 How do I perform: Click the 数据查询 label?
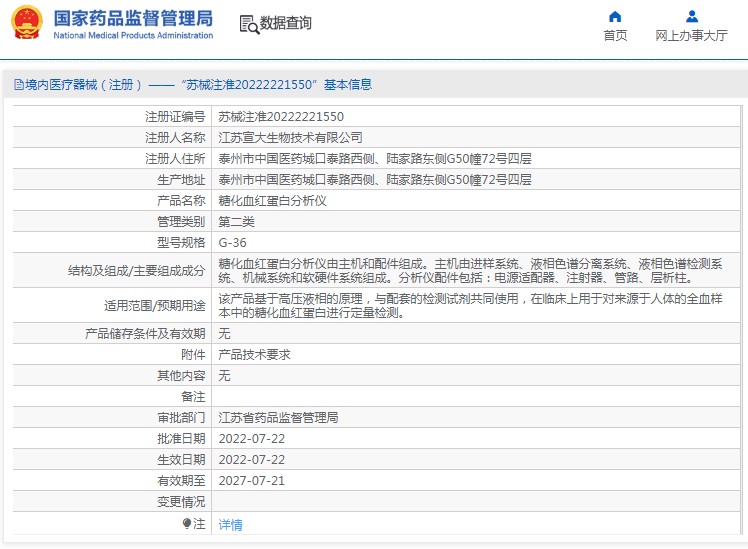tap(285, 22)
